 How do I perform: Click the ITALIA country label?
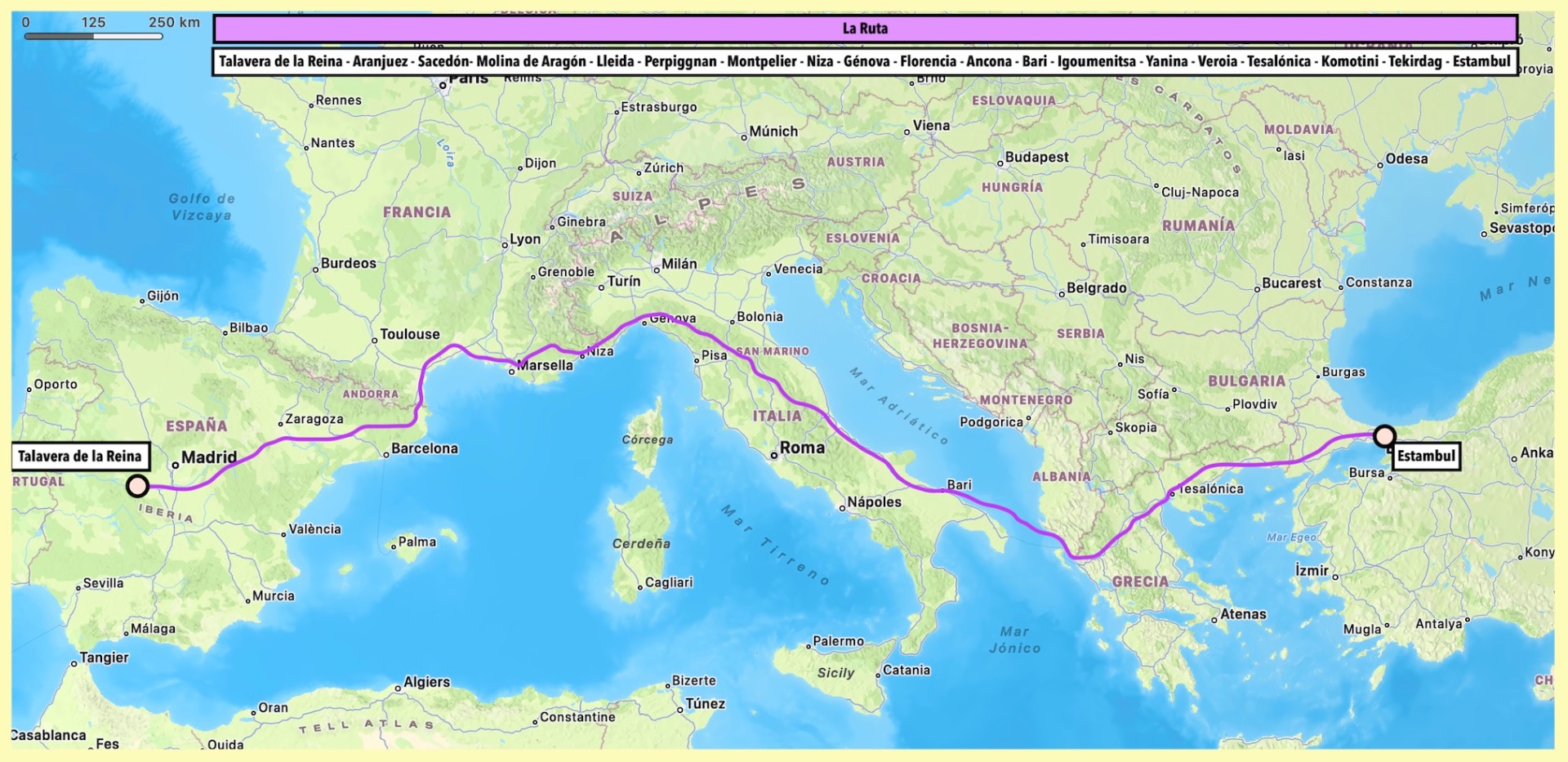[777, 416]
